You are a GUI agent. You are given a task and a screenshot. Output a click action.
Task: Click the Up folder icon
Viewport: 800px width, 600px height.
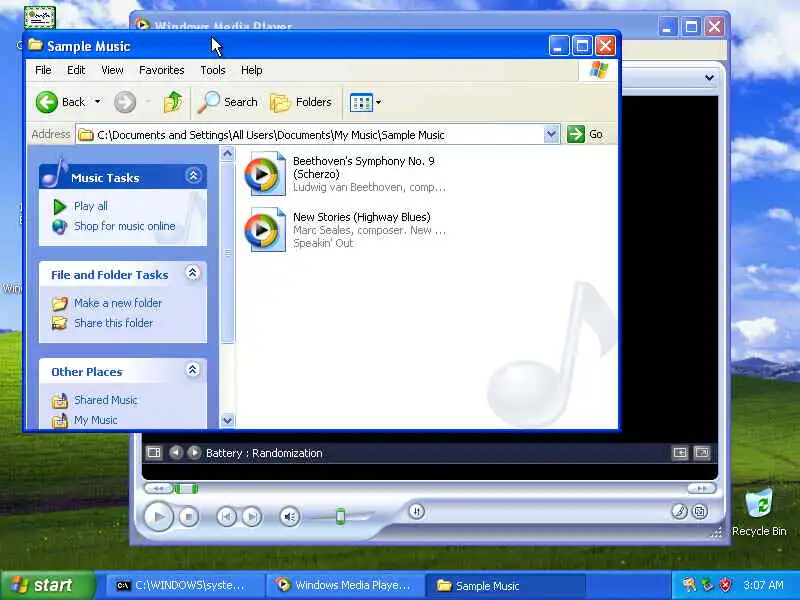172,102
